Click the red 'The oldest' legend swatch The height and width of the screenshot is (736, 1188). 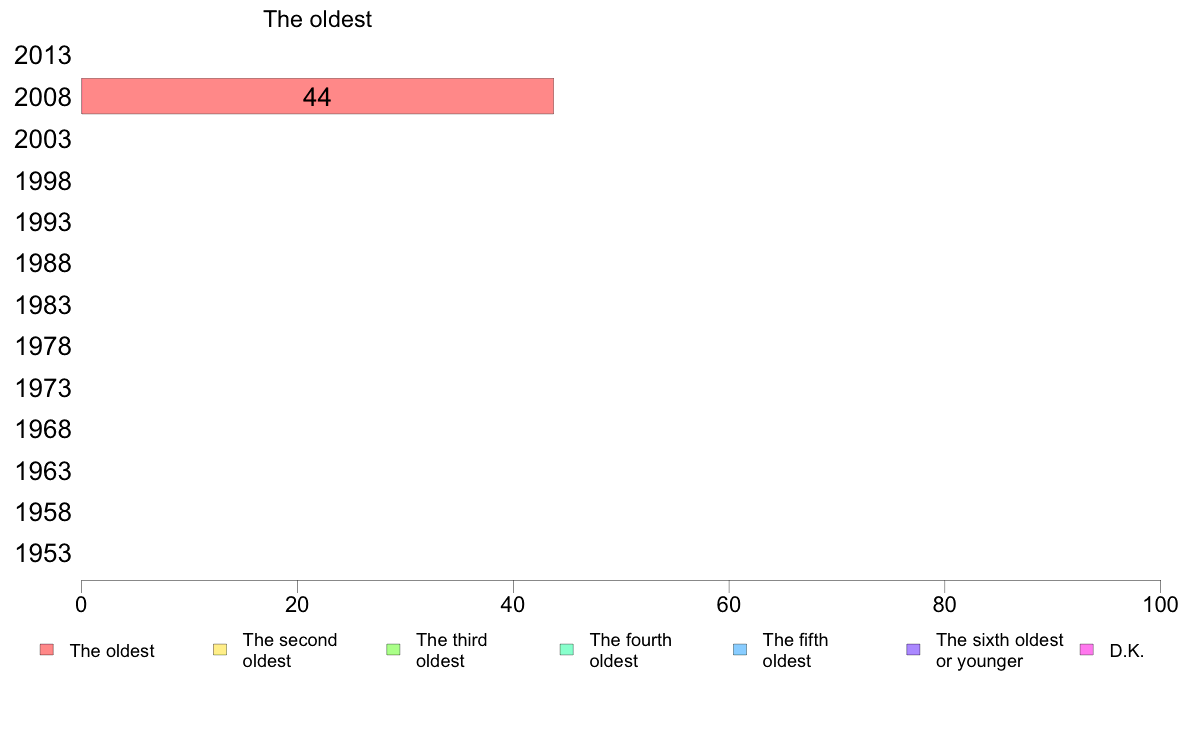(x=47, y=650)
